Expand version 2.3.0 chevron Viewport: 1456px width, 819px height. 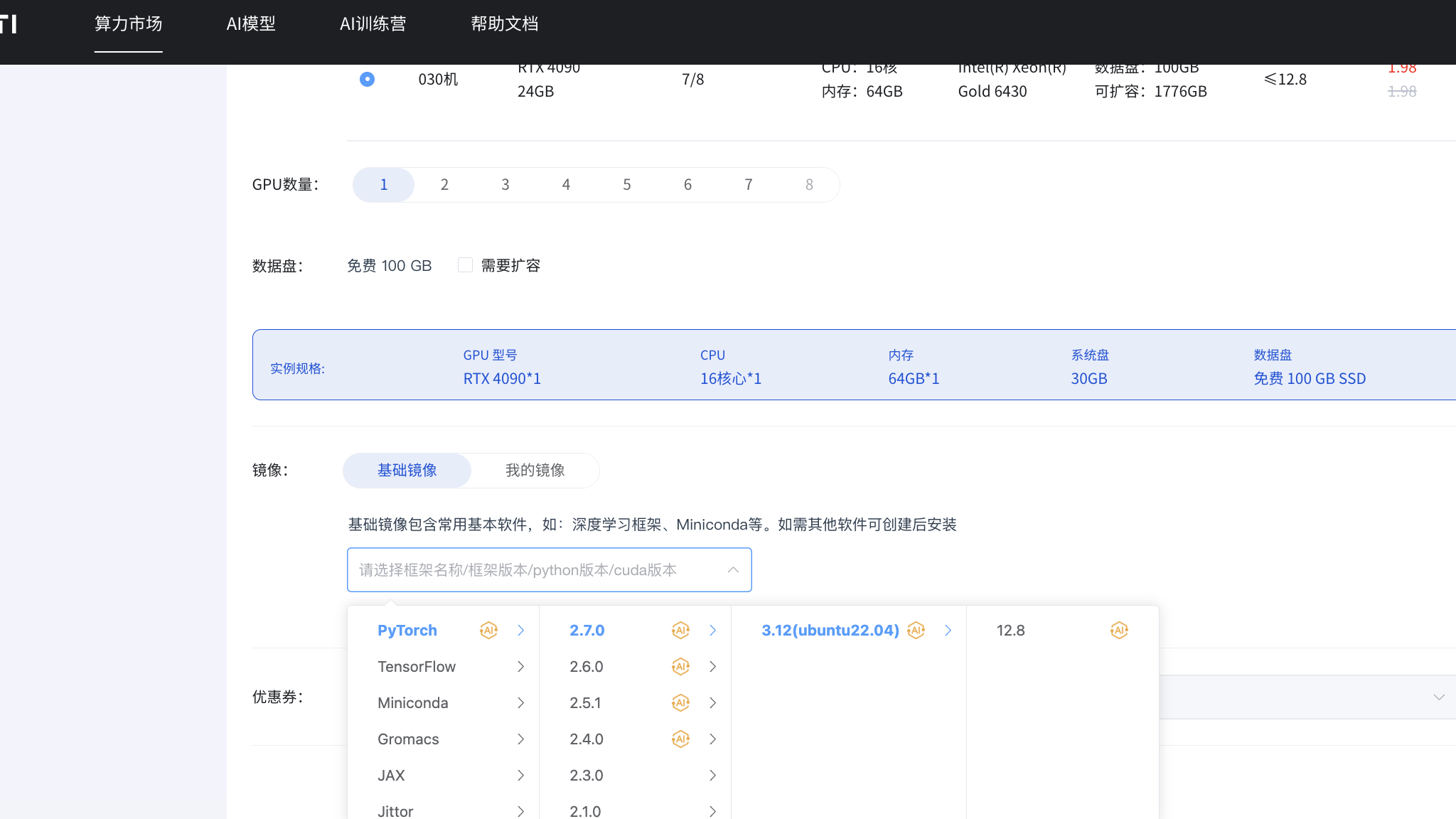pos(712,776)
